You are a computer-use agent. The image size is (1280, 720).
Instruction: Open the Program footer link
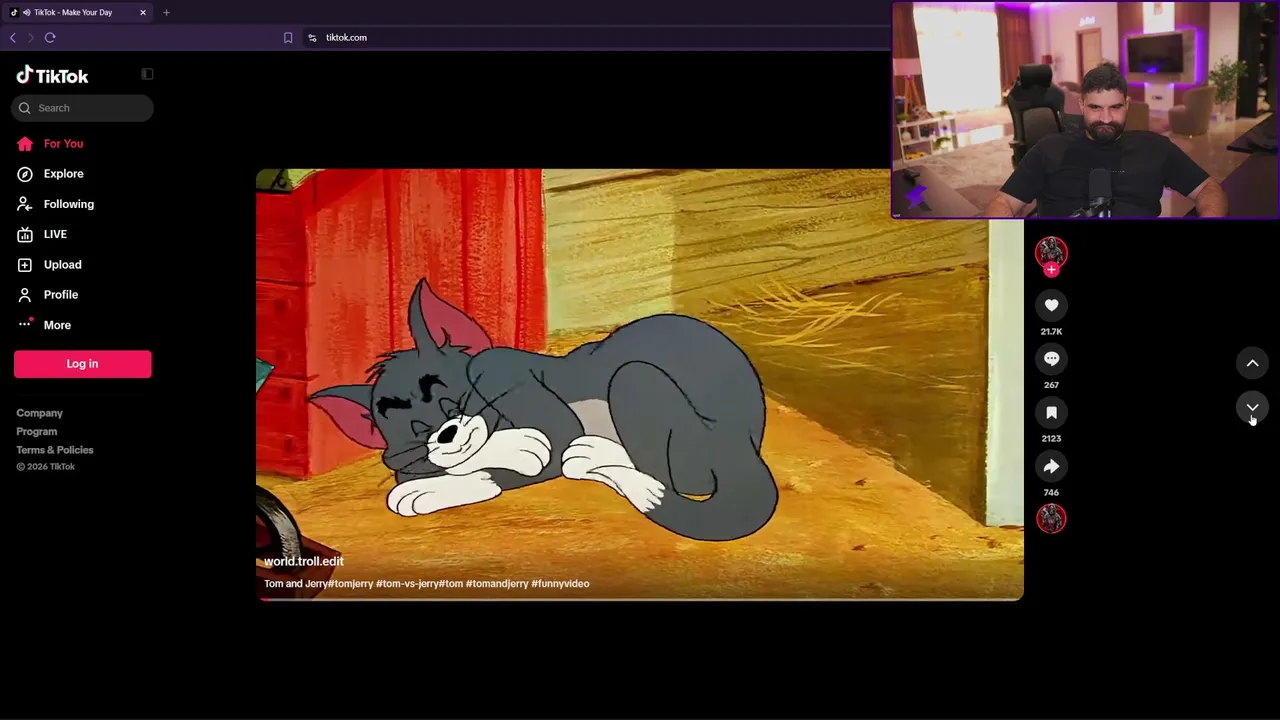coord(36,432)
